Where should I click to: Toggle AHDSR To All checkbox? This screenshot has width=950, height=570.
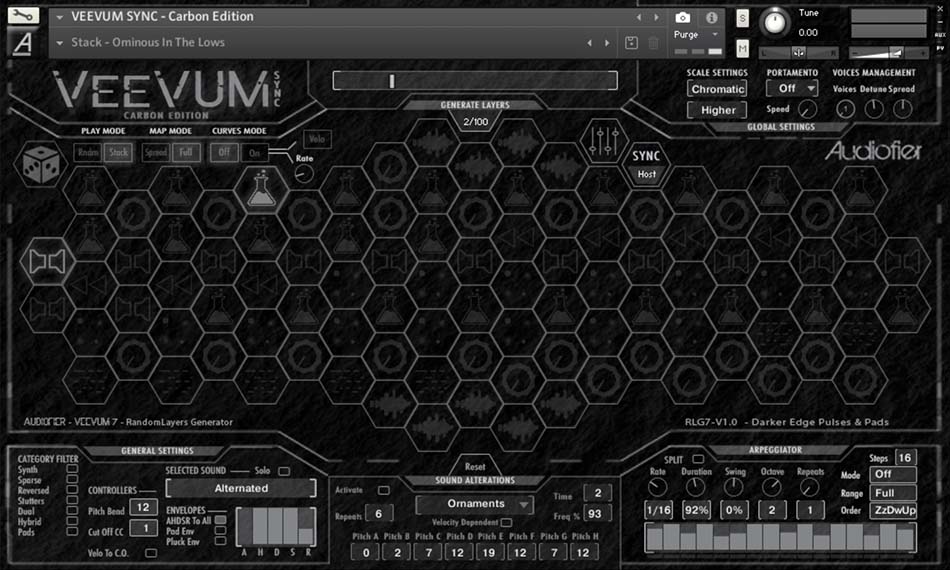221,520
